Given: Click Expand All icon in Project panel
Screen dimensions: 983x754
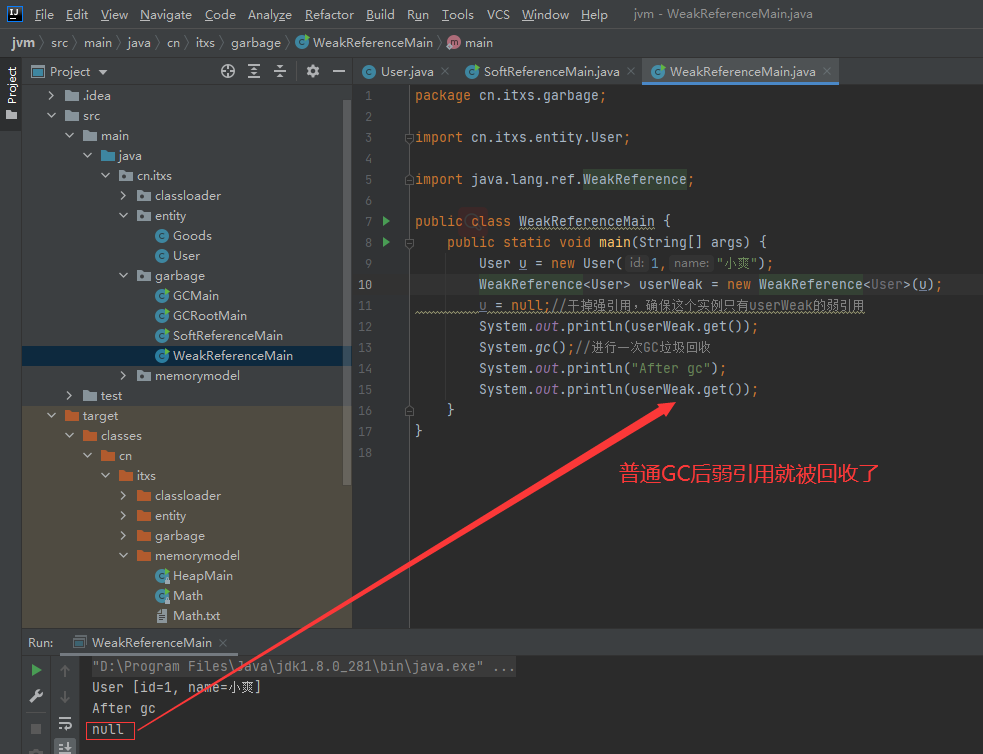Looking at the screenshot, I should point(254,71).
